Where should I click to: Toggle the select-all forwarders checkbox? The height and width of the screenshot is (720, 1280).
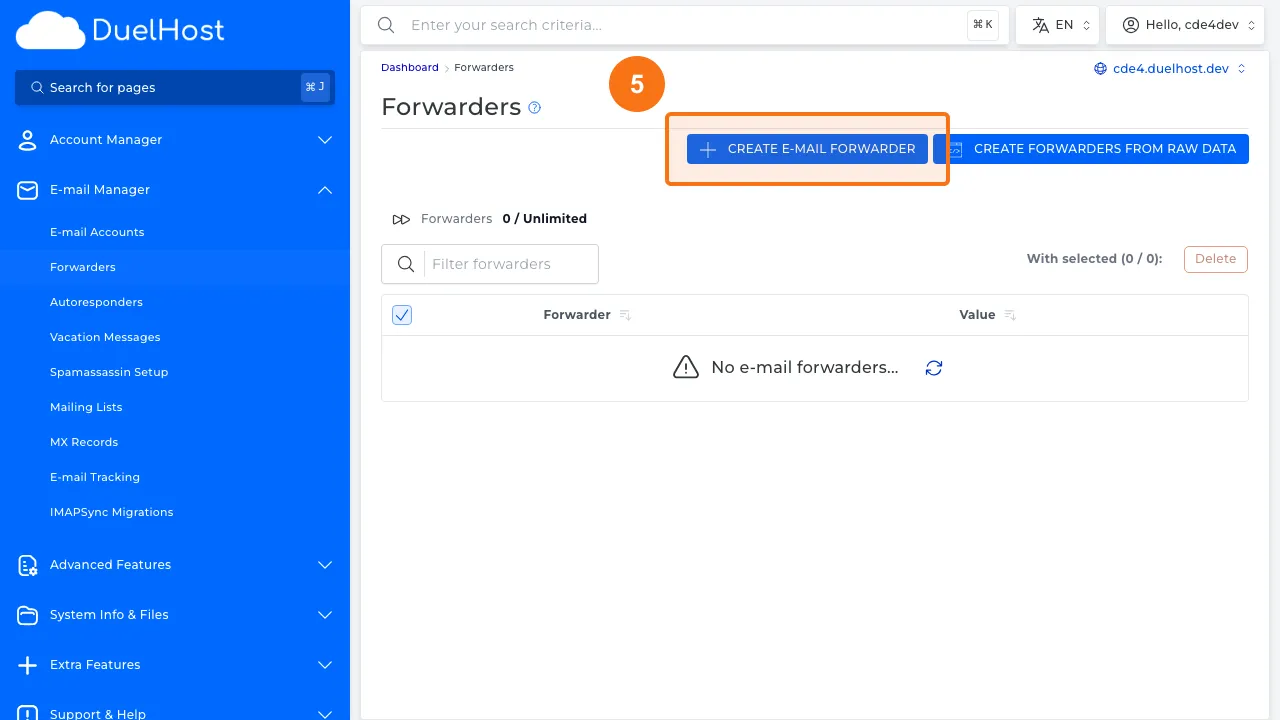click(401, 314)
